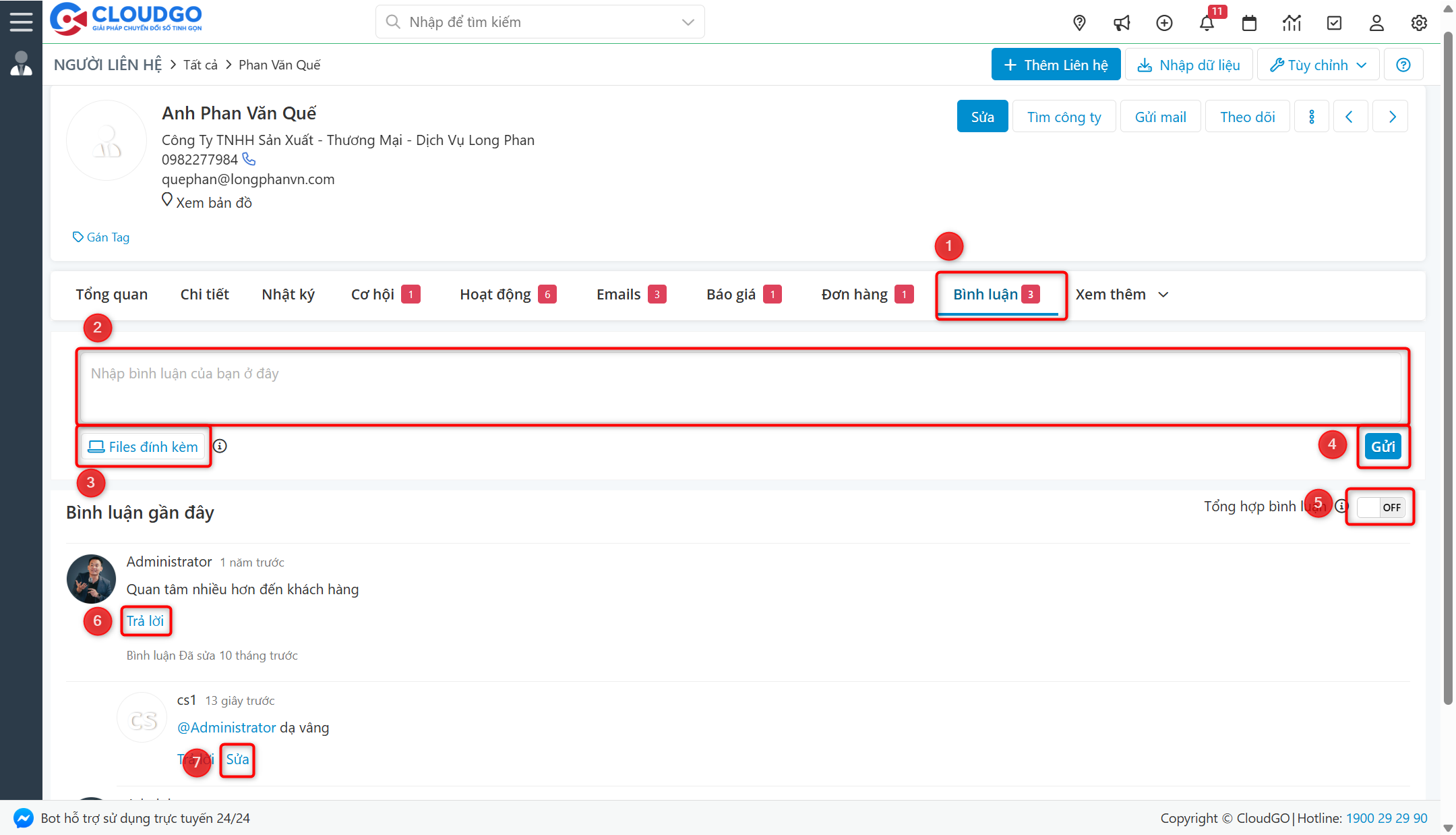Screen dimensions: 1456x835
Task: Open the announcements megaphone icon
Action: (1122, 22)
